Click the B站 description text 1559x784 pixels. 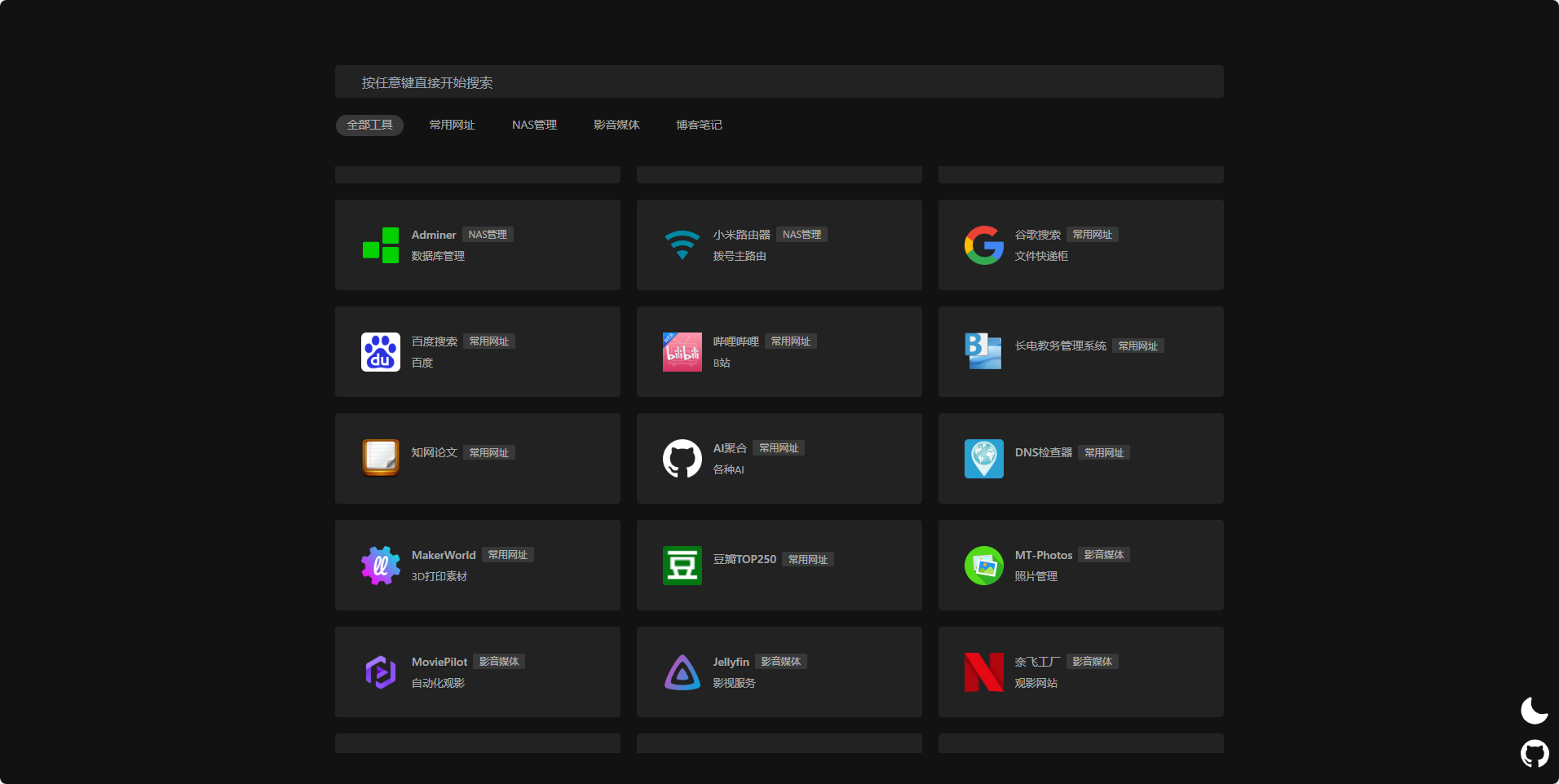[722, 363]
